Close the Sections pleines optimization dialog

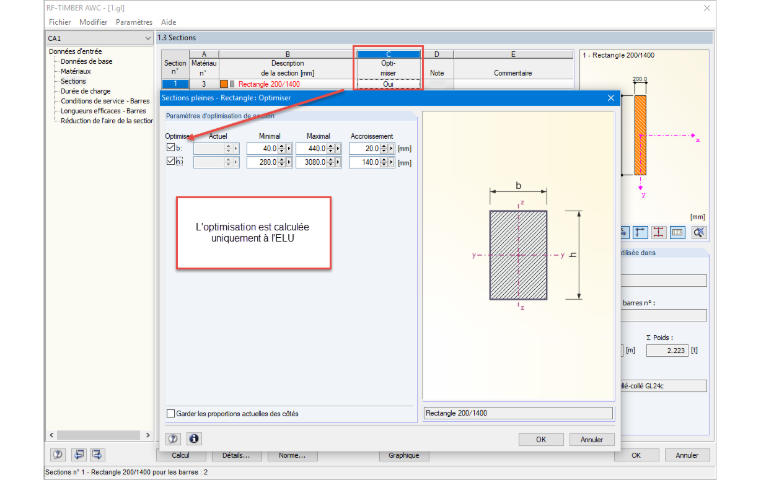pos(611,98)
